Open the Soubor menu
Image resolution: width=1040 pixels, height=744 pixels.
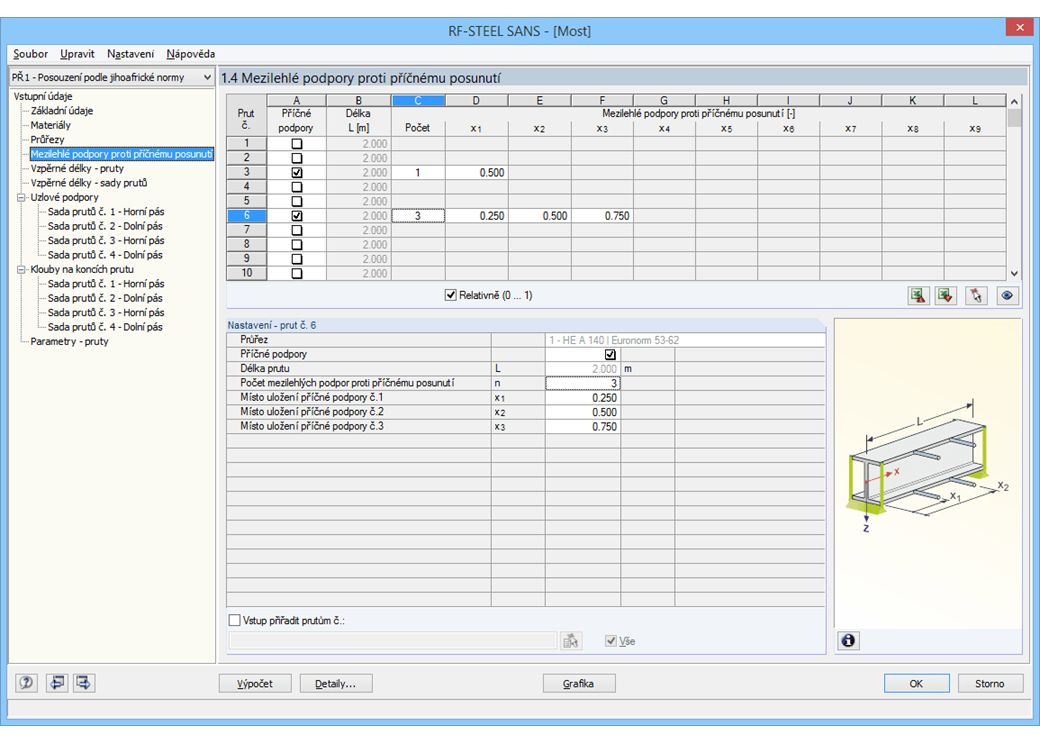31,54
